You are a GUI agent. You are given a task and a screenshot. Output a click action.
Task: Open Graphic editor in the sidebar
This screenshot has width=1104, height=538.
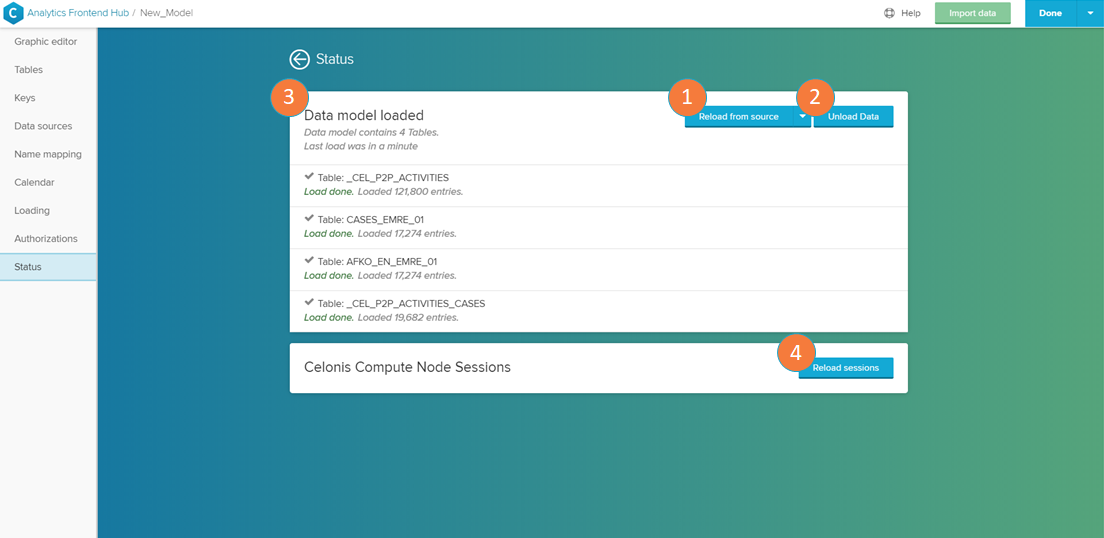[x=45, y=42]
